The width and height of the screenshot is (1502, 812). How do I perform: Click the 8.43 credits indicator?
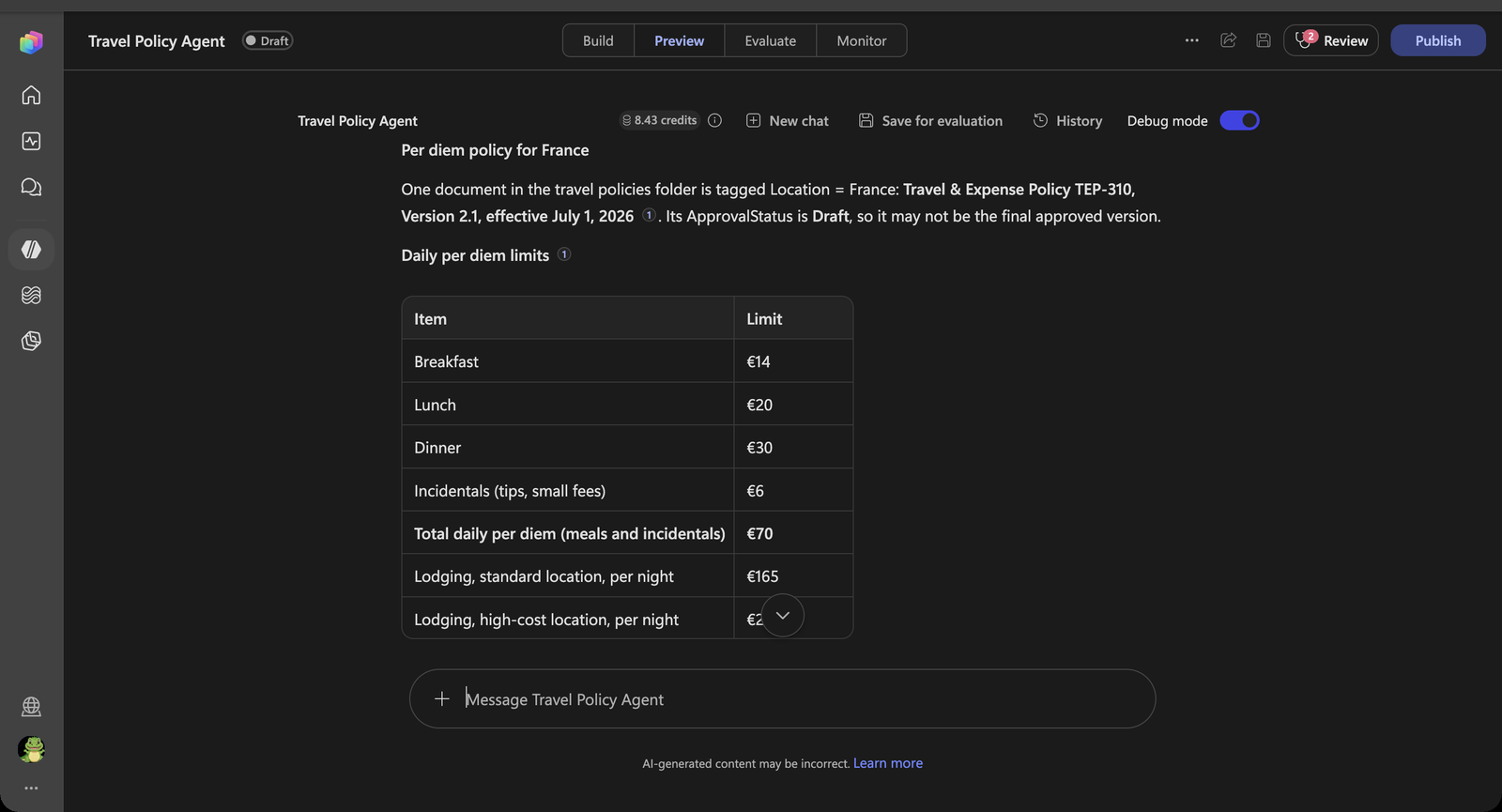659,120
